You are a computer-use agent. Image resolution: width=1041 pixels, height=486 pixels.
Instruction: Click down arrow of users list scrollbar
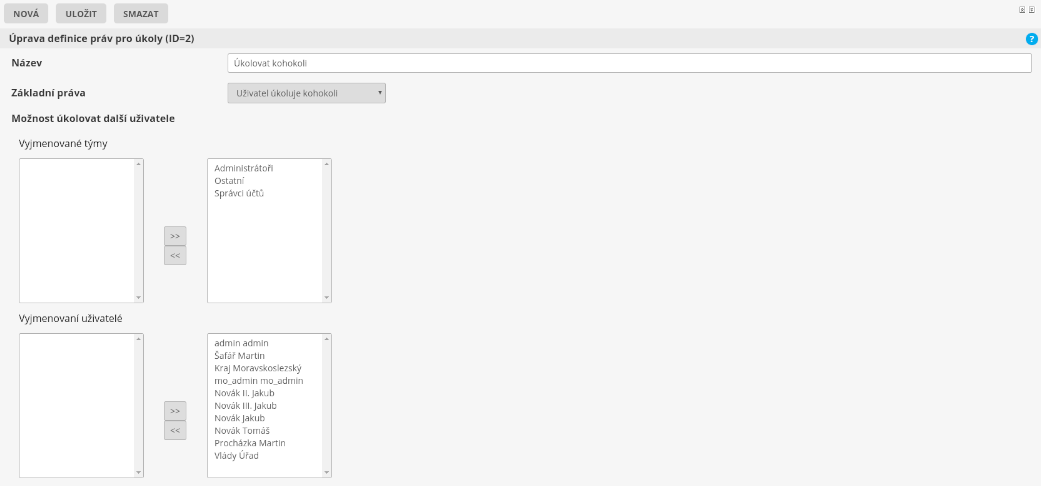pos(326,472)
